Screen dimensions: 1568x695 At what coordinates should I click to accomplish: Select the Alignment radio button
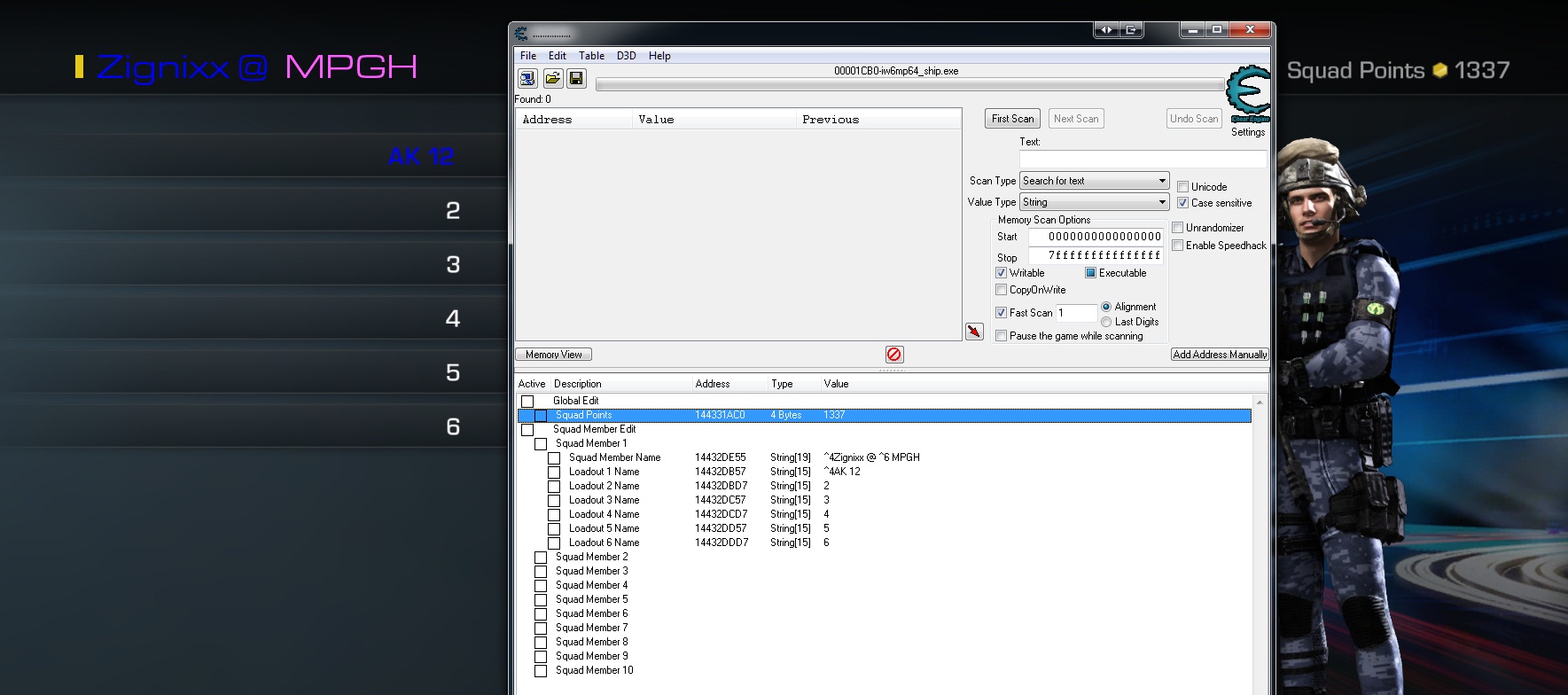click(1106, 307)
